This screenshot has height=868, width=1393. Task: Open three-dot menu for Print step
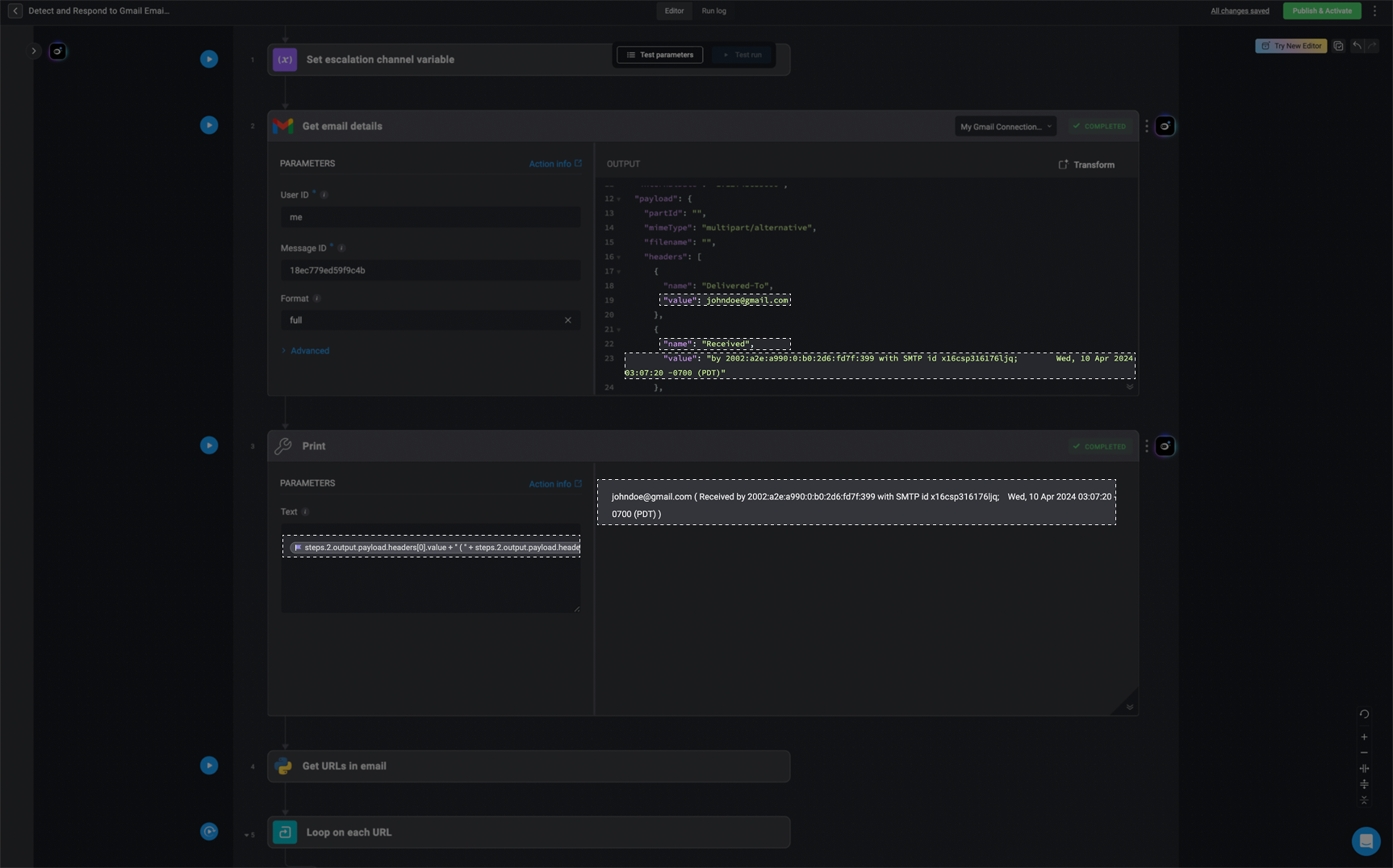click(x=1147, y=446)
